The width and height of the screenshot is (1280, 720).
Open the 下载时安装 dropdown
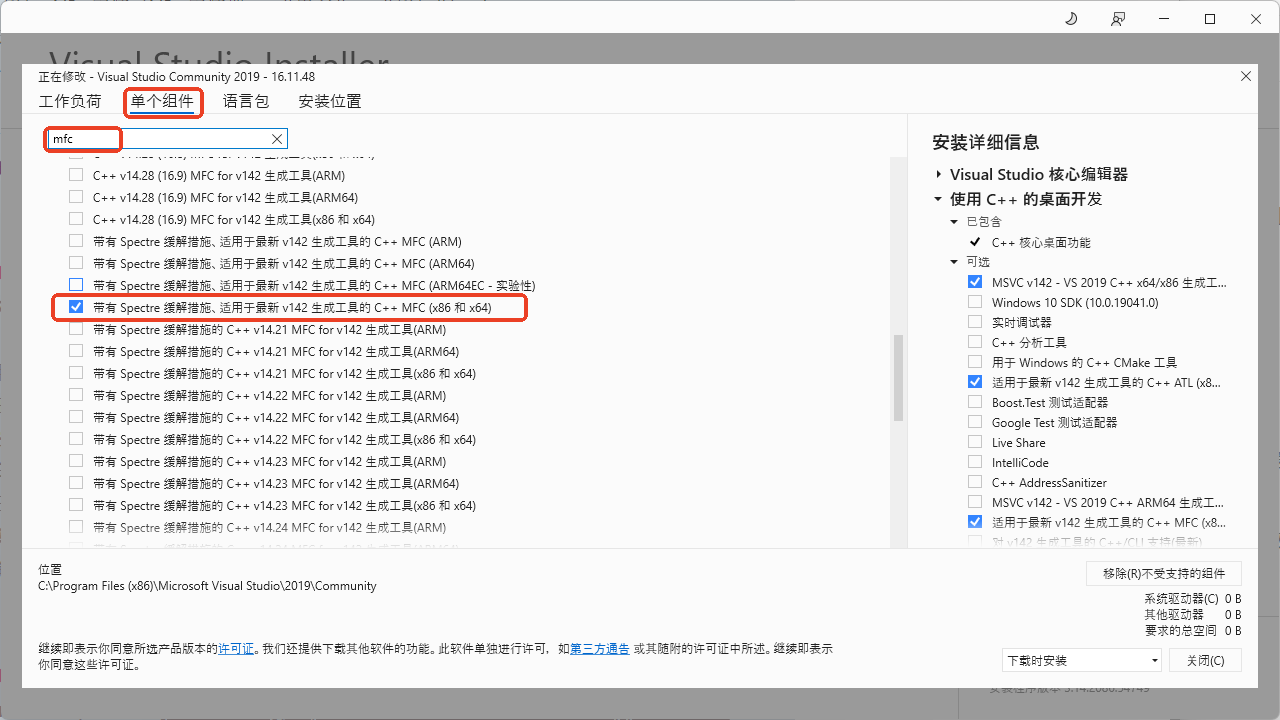pyautogui.click(x=1082, y=660)
